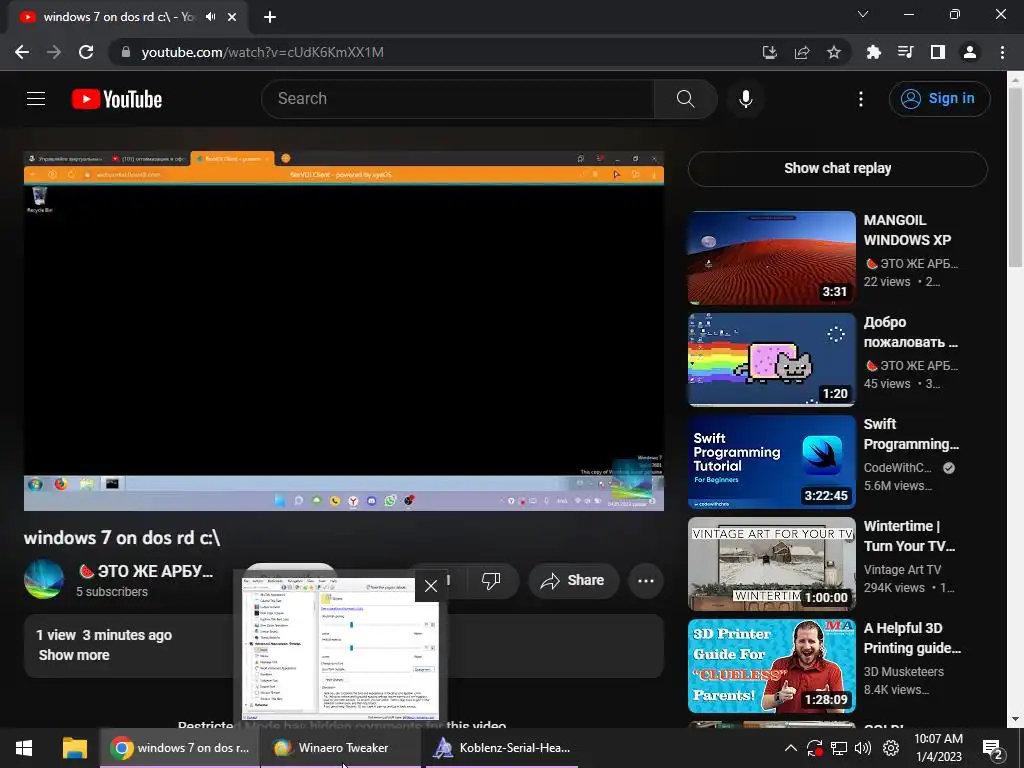Image resolution: width=1024 pixels, height=768 pixels.
Task: Open Swift Programming Tutorial thumbnail
Action: (772, 462)
